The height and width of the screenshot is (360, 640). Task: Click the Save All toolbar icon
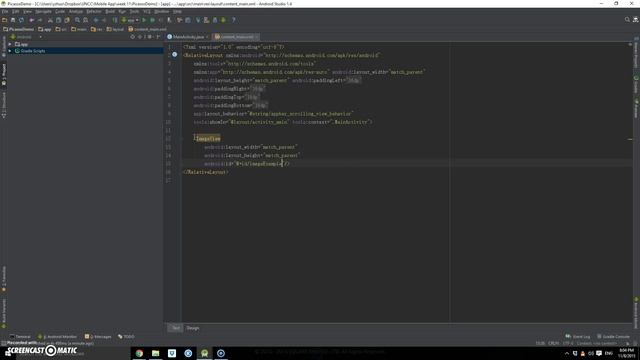pos(13,20)
